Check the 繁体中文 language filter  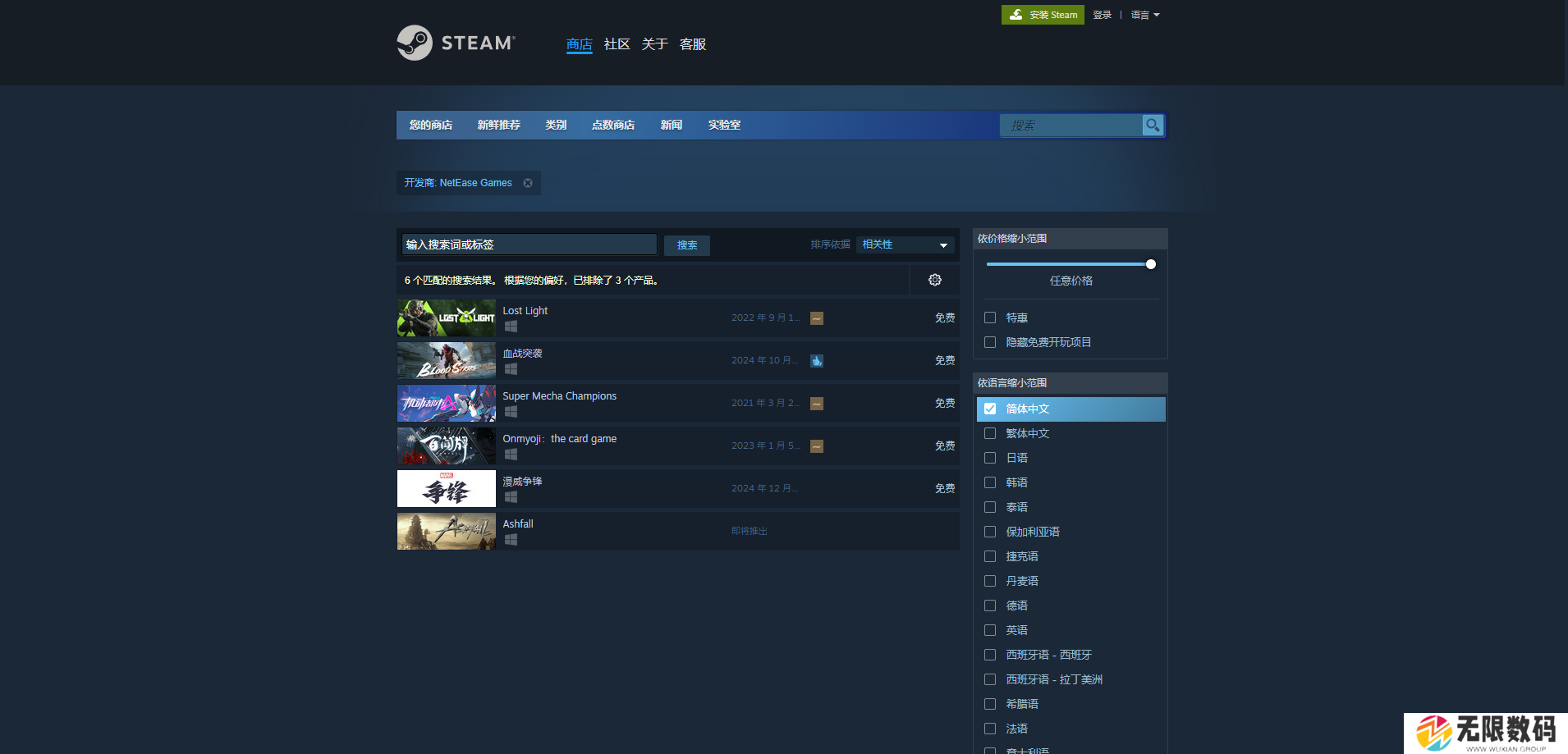point(990,433)
